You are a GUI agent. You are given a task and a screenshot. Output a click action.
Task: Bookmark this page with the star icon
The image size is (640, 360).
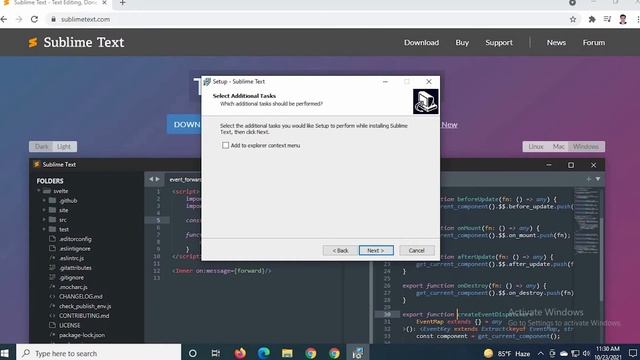[573, 19]
